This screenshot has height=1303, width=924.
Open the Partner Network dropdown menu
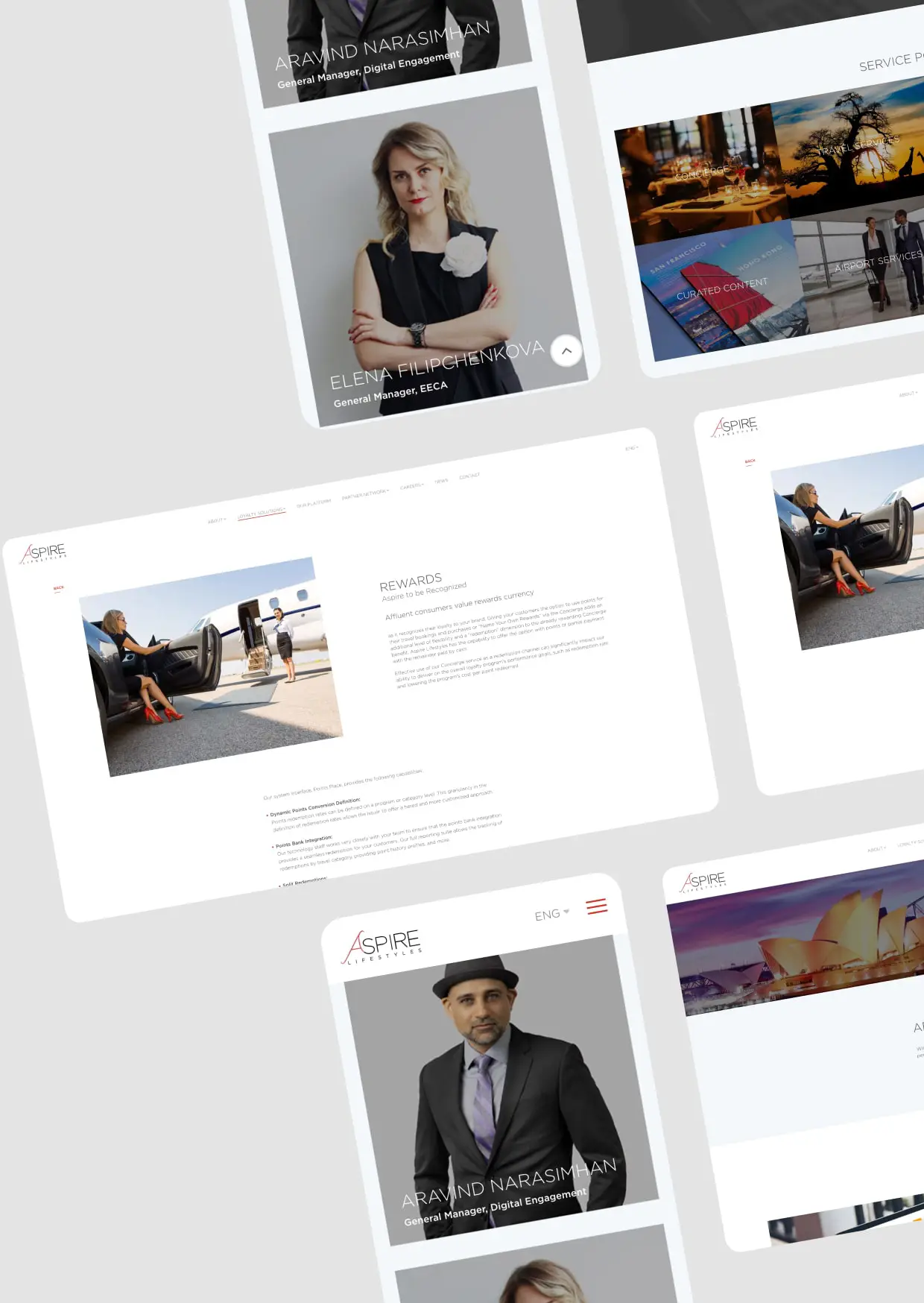pos(365,493)
